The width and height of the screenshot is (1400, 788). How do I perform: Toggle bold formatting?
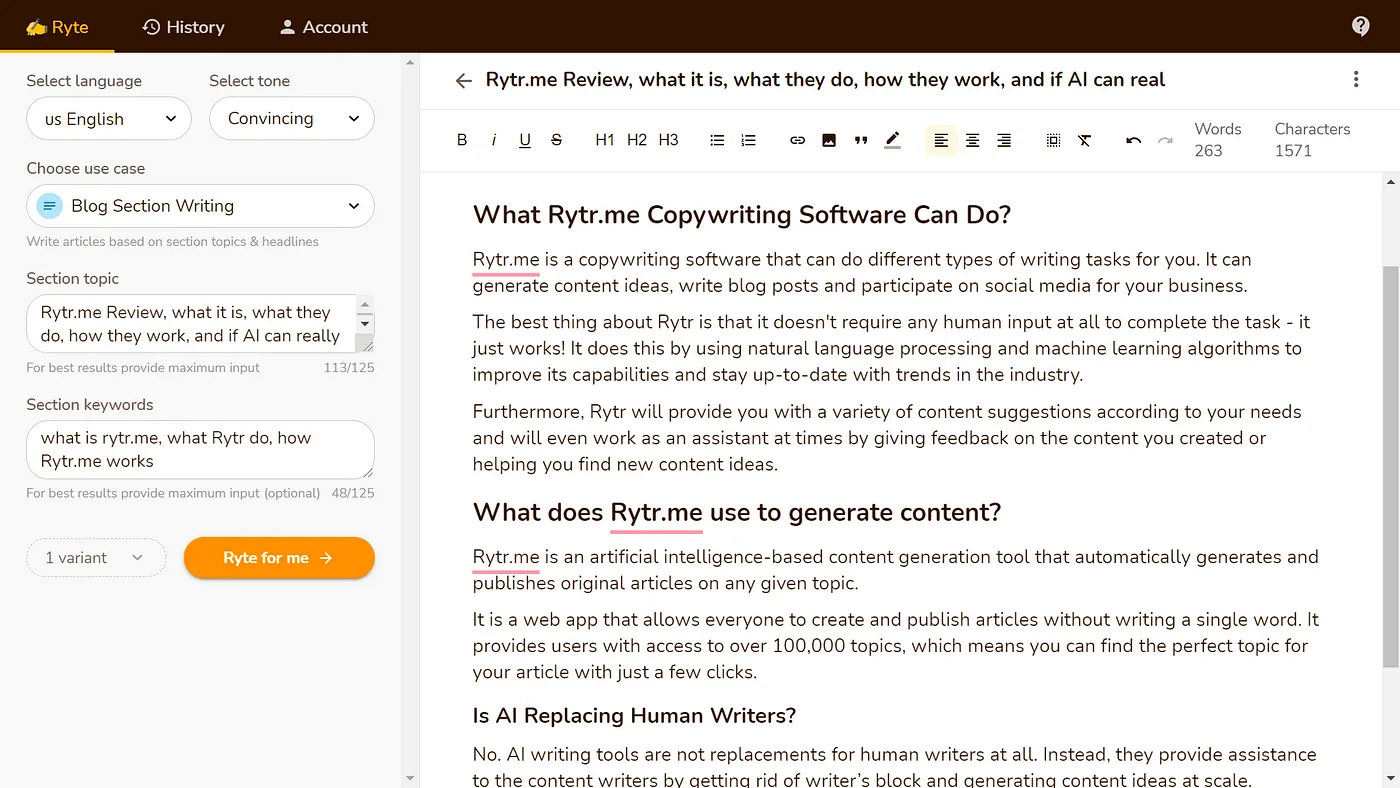(462, 140)
